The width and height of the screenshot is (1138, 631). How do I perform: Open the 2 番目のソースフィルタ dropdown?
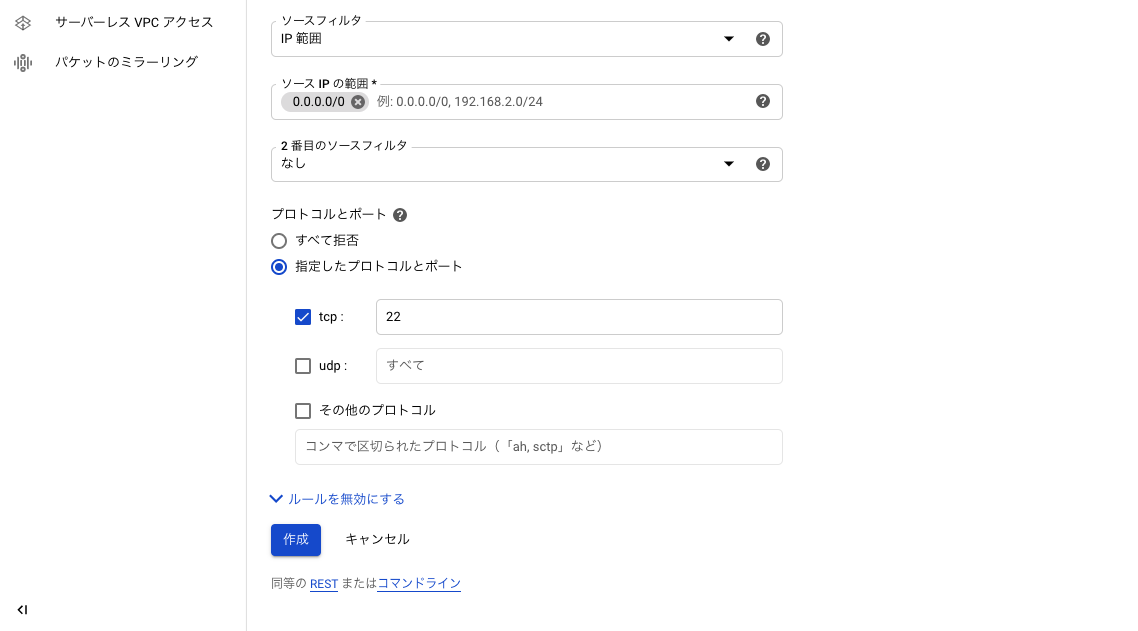(728, 163)
